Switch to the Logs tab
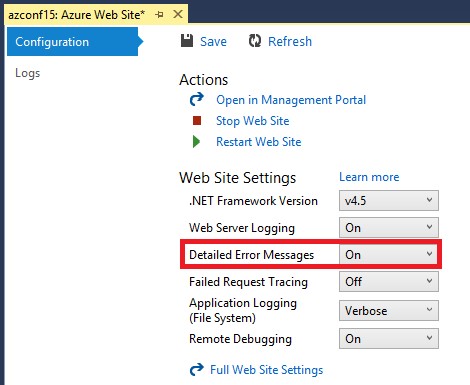Screen dimensions: 470x385 pos(28,73)
